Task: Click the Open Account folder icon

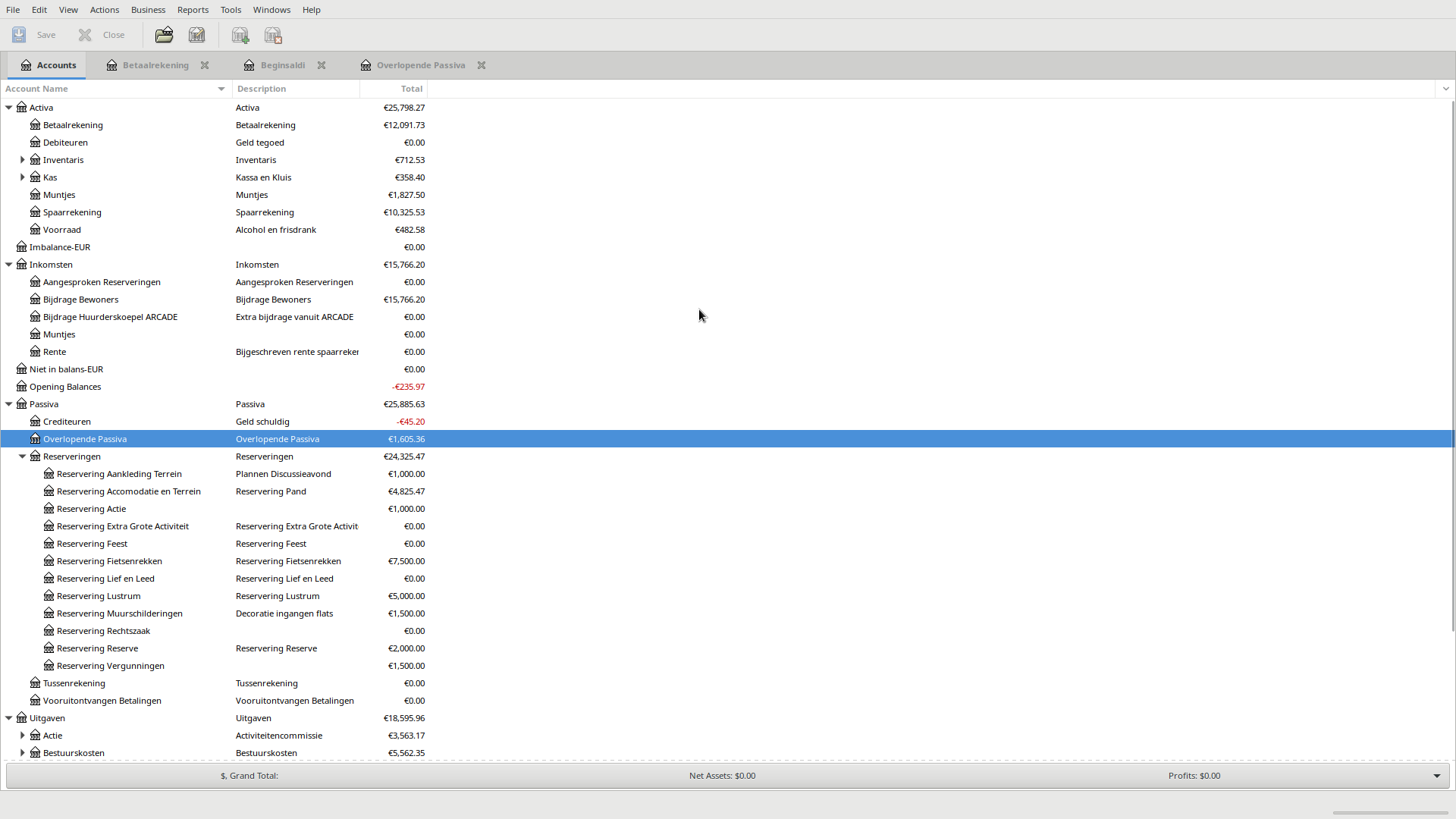Action: click(164, 35)
